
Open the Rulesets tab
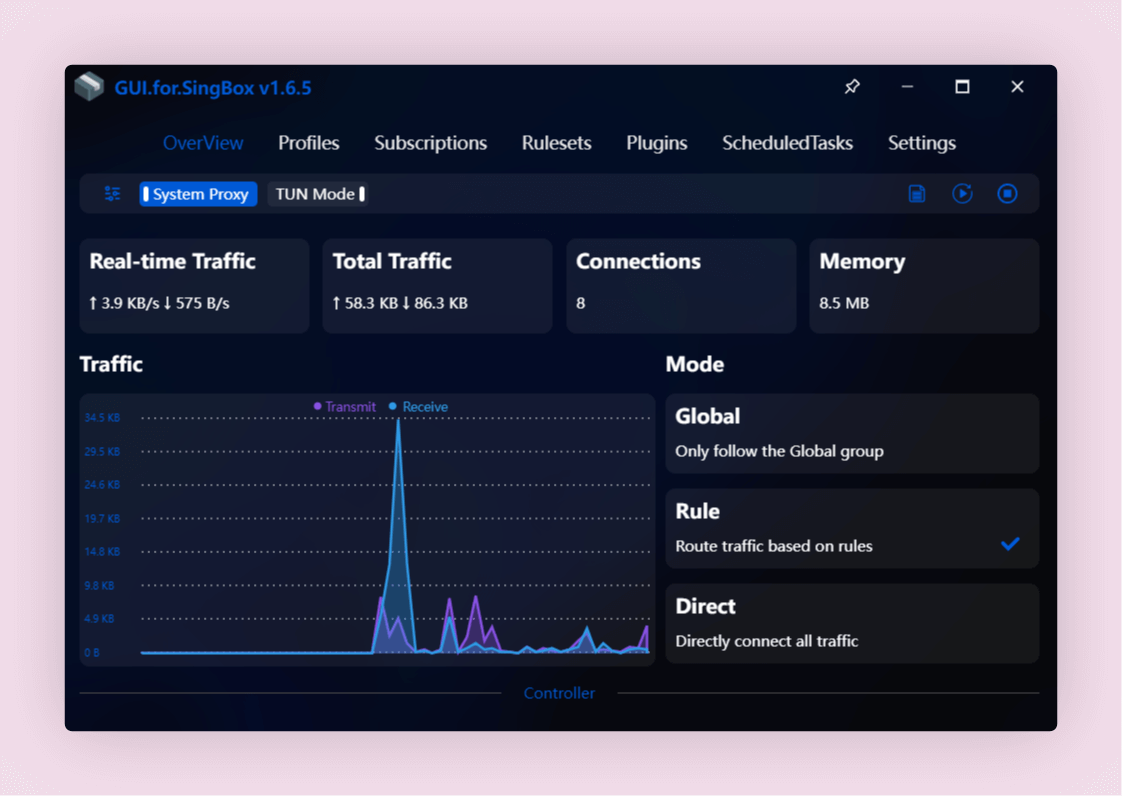pos(557,143)
